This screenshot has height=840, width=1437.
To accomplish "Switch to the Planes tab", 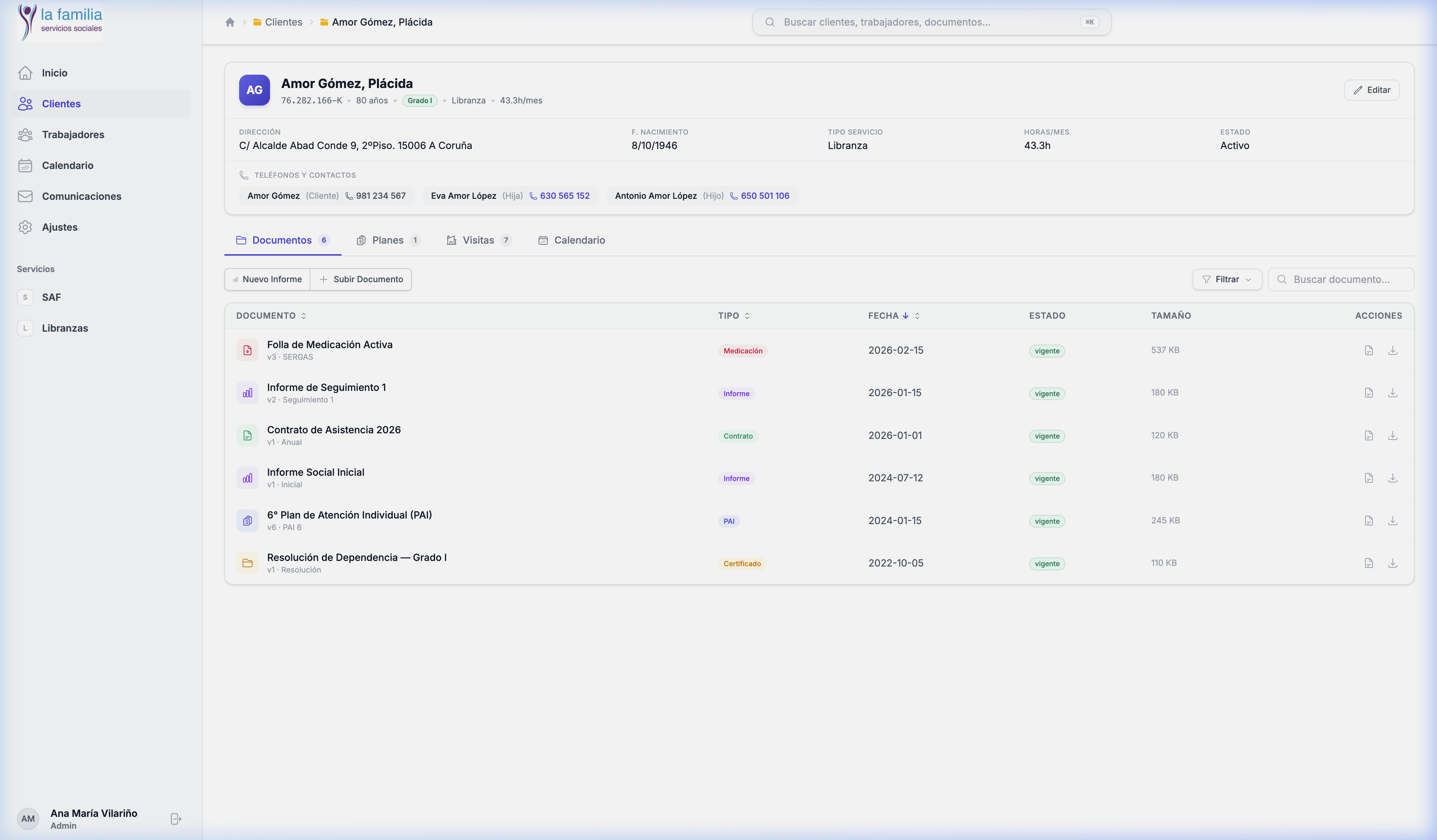I will coord(388,240).
